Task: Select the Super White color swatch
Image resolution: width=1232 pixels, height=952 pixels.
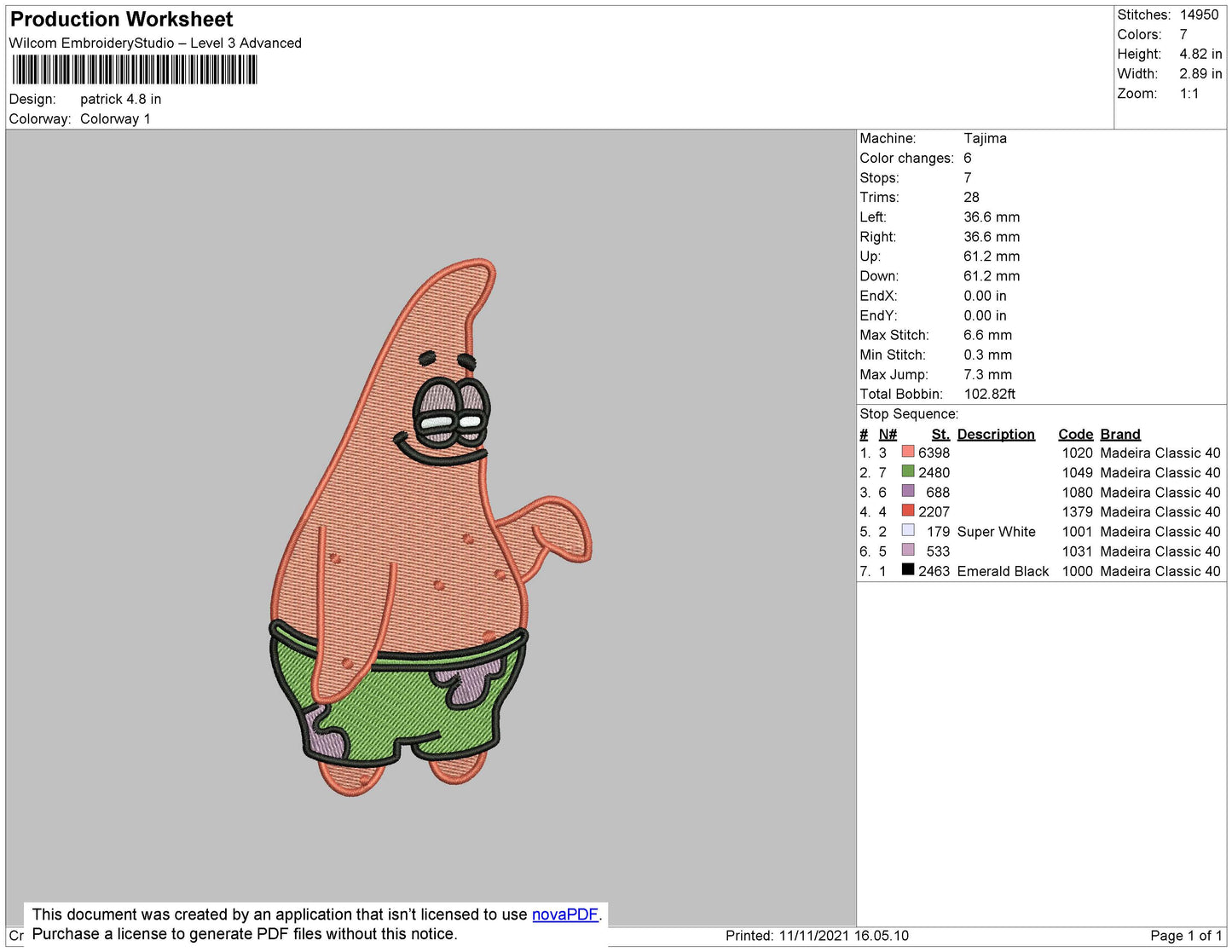Action: click(x=908, y=530)
